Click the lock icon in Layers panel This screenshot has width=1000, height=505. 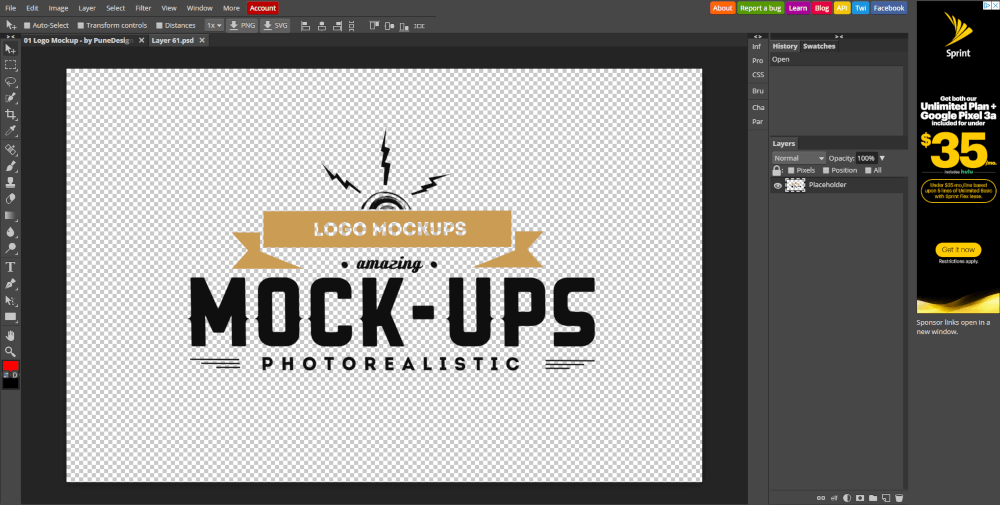click(777, 170)
